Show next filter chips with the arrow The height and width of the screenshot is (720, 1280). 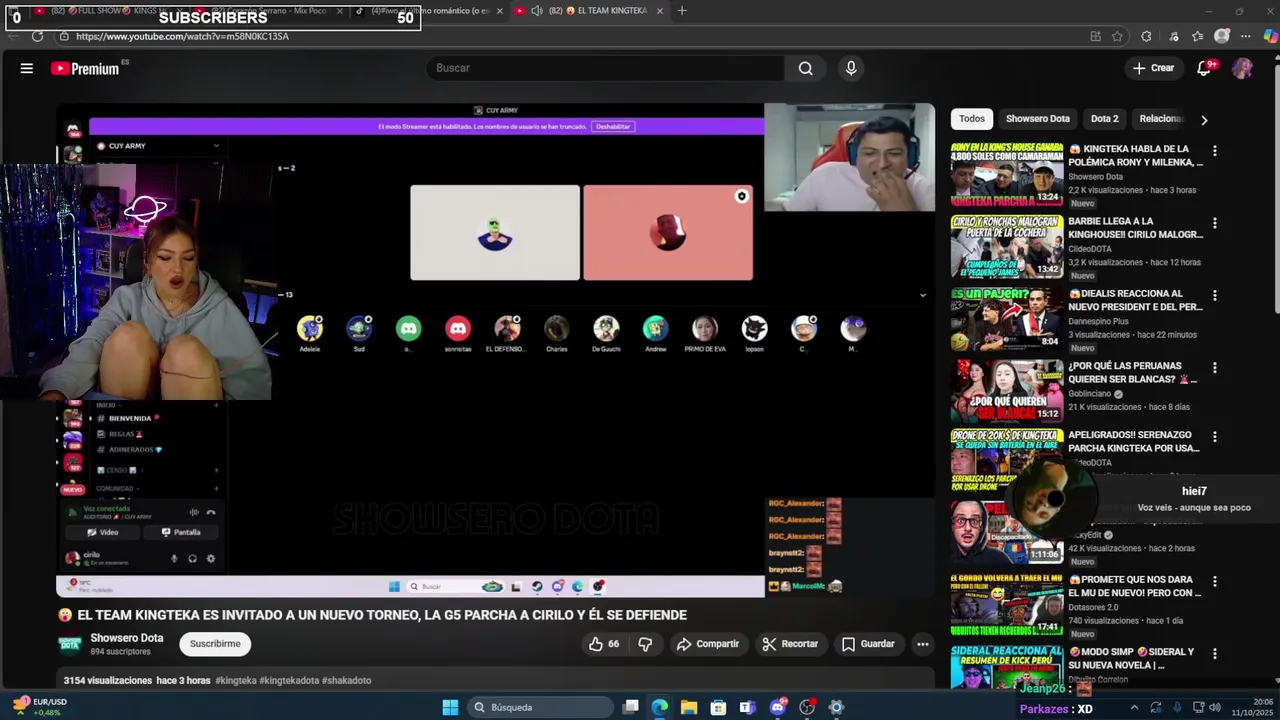point(1204,119)
